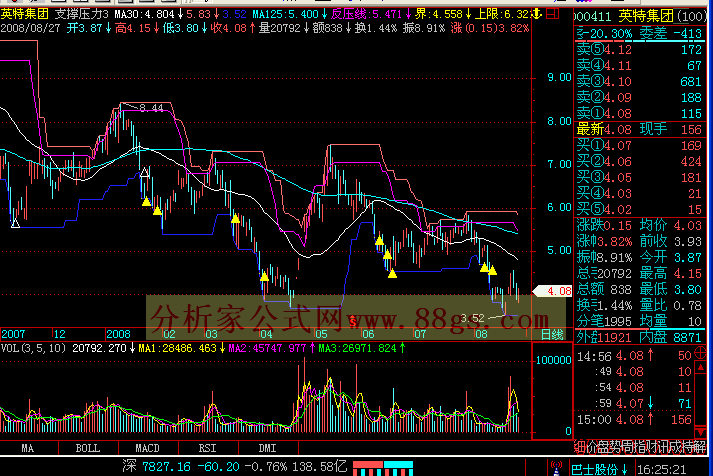
Task: Click the 上限:6.32 readout
Action: click(x=502, y=14)
